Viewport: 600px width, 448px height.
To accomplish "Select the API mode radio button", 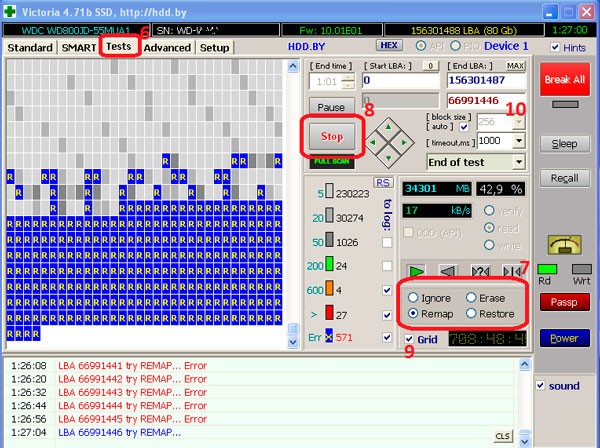I will point(421,46).
